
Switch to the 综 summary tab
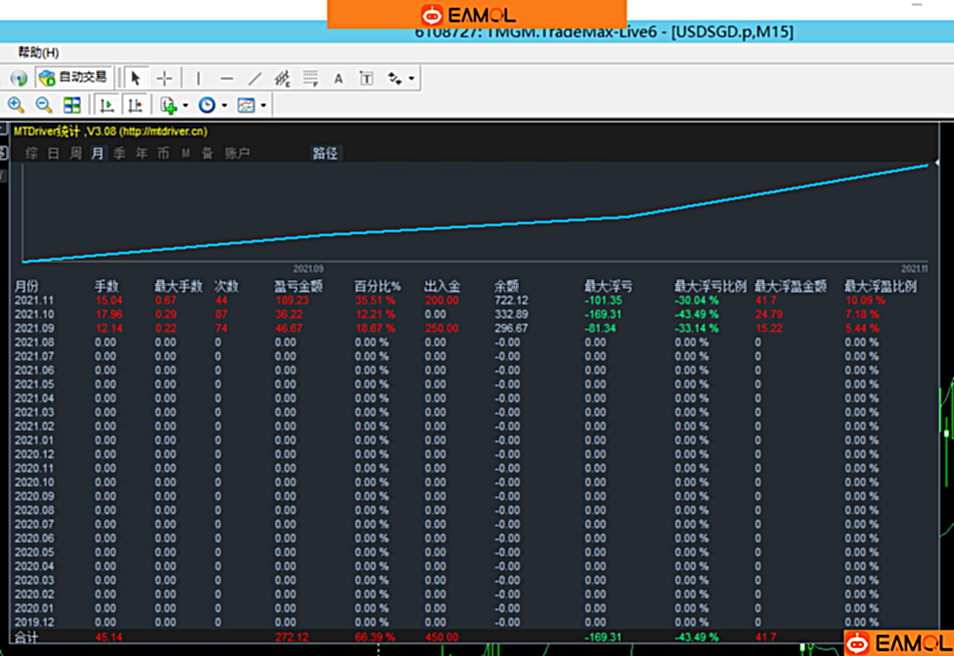(31, 153)
